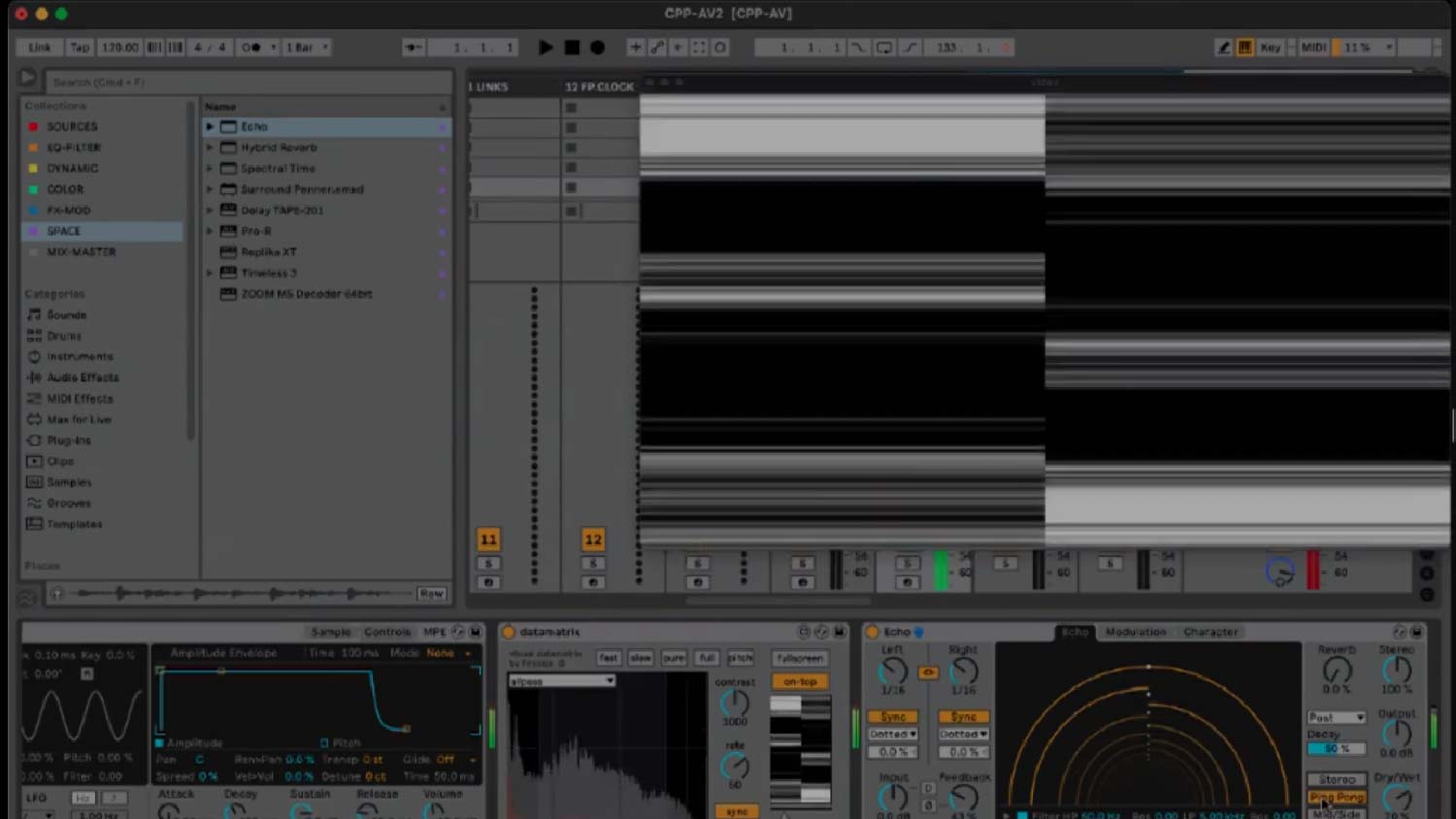1456x819 pixels.
Task: Click the 120.00 tempo field
Action: coord(119,47)
